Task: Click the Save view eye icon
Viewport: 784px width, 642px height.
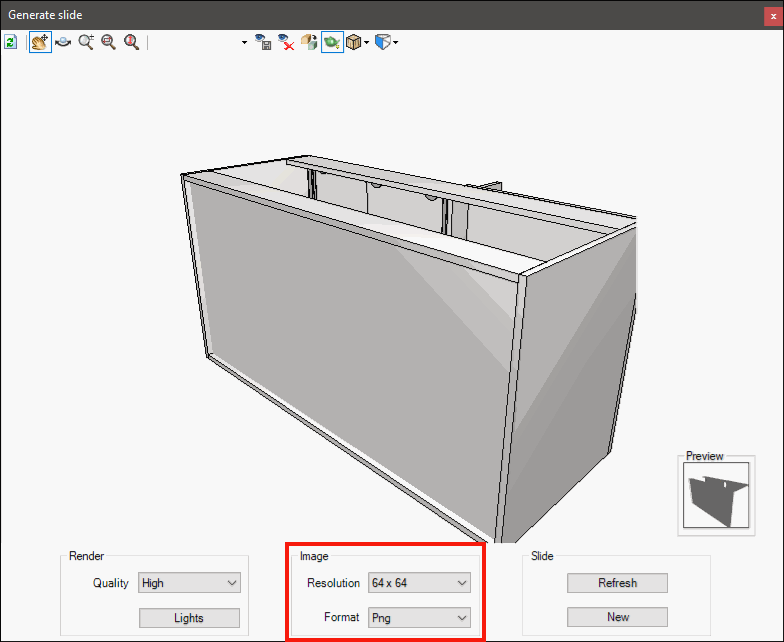Action: pyautogui.click(x=263, y=42)
